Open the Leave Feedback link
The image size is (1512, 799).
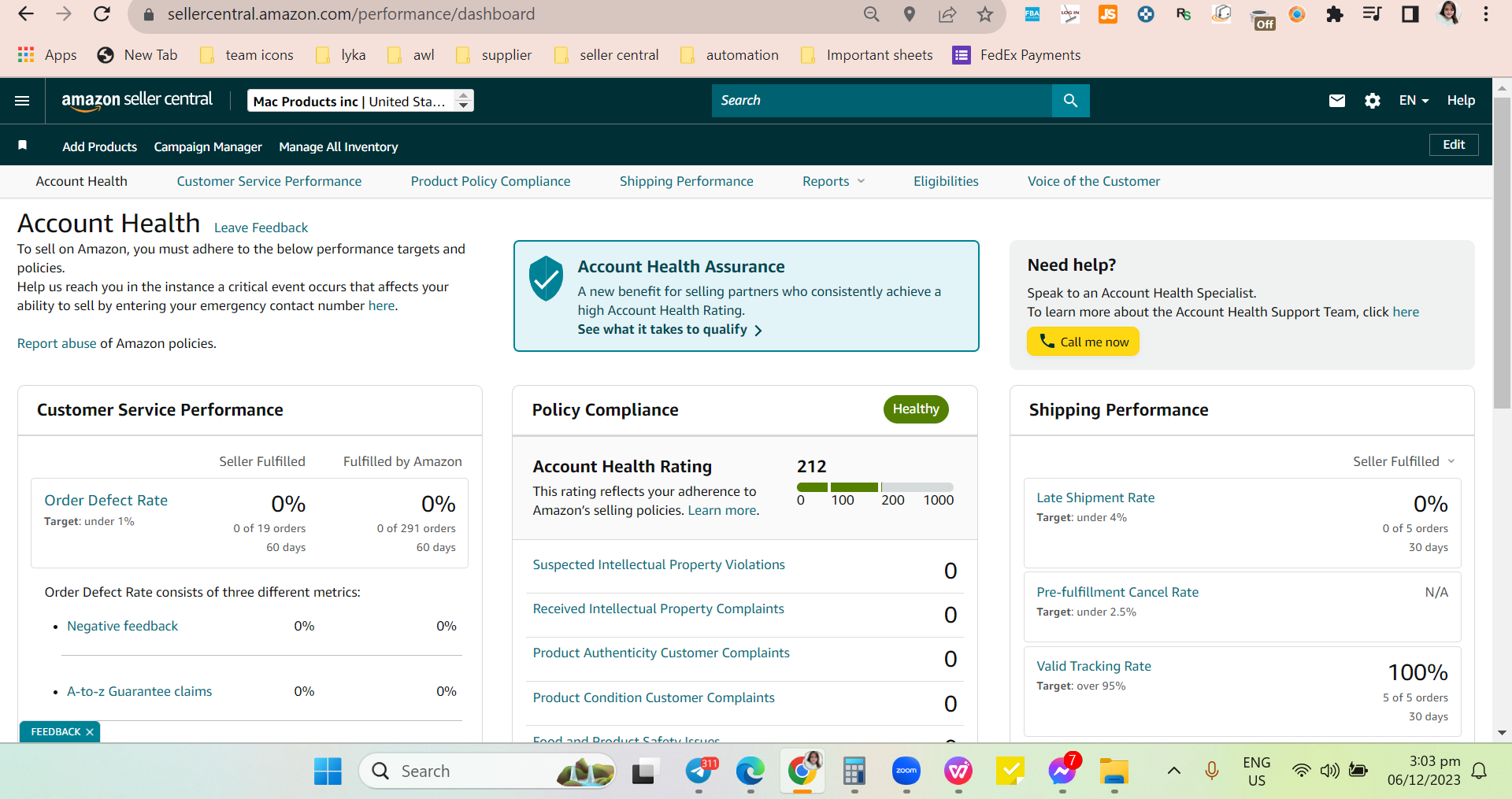pyautogui.click(x=261, y=227)
